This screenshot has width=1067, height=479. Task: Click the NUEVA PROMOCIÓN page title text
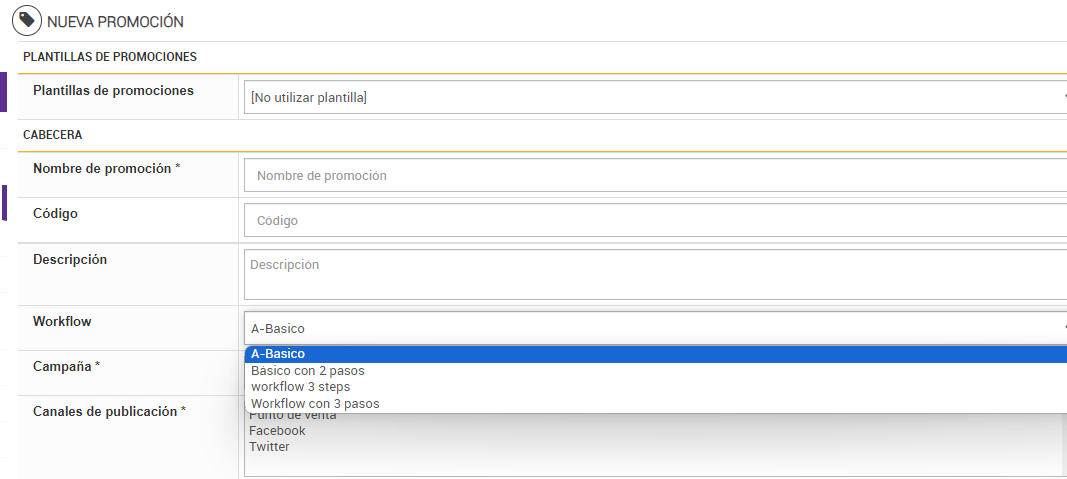(115, 21)
